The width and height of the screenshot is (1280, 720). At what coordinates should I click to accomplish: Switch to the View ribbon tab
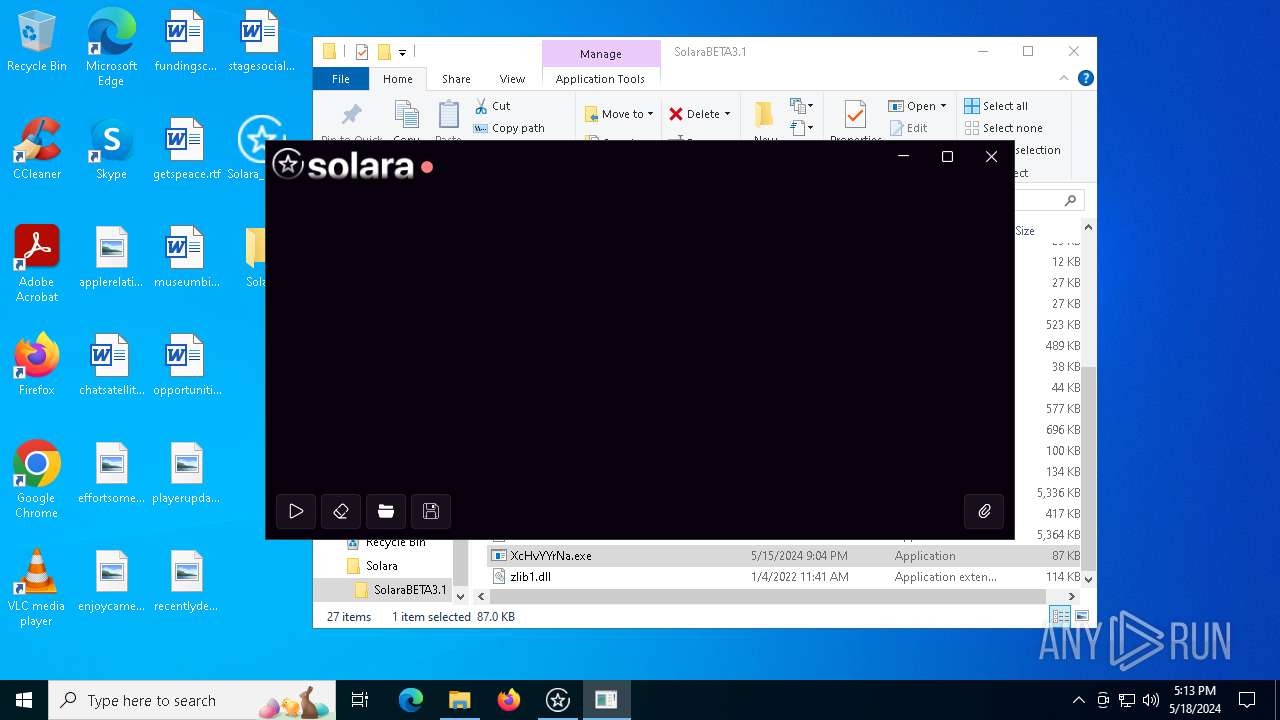pyautogui.click(x=512, y=79)
